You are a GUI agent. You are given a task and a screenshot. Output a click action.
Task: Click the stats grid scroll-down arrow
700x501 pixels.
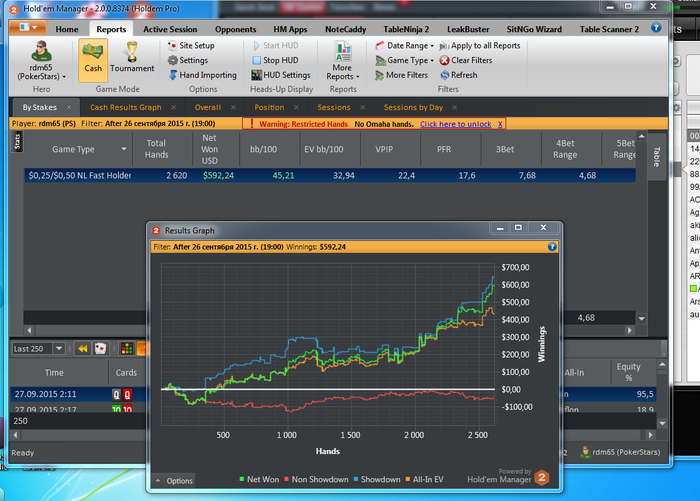[x=642, y=319]
